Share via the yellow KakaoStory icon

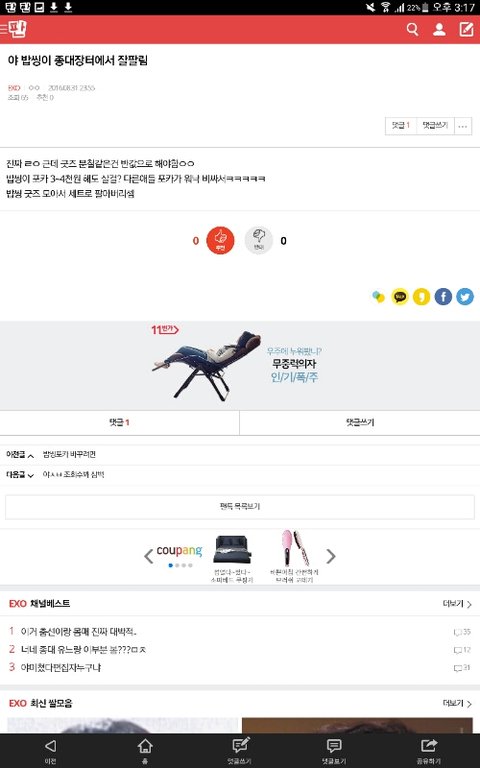pos(422,296)
